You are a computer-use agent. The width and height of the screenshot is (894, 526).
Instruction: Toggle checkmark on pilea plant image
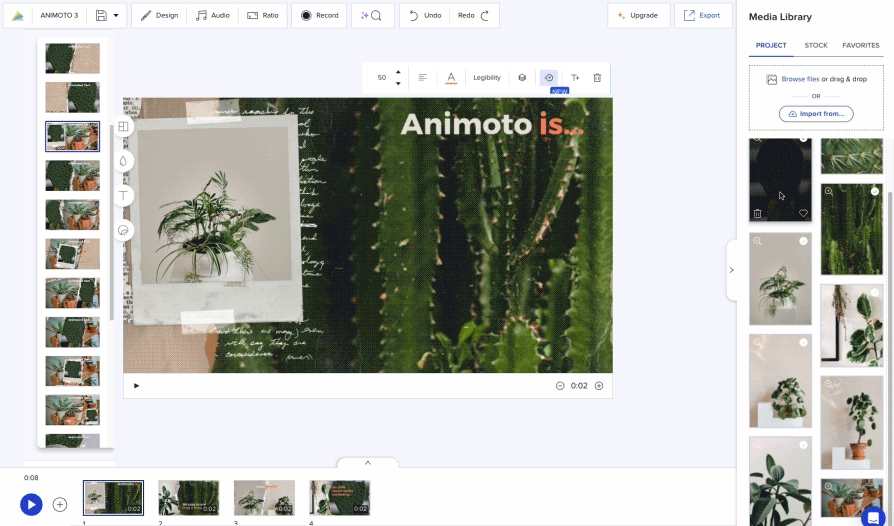803,342
